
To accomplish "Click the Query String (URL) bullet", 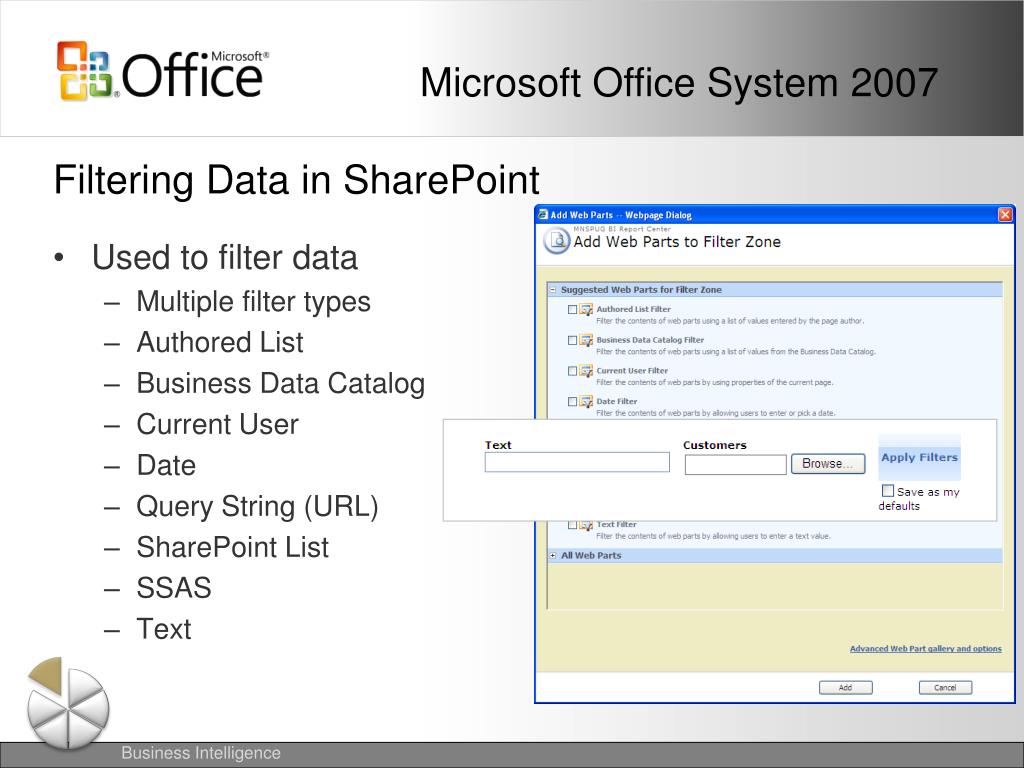I will 257,507.
